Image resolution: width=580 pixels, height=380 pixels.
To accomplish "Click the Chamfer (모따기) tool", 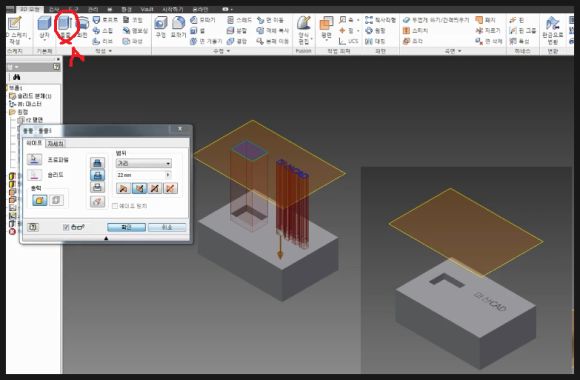I will click(x=203, y=20).
